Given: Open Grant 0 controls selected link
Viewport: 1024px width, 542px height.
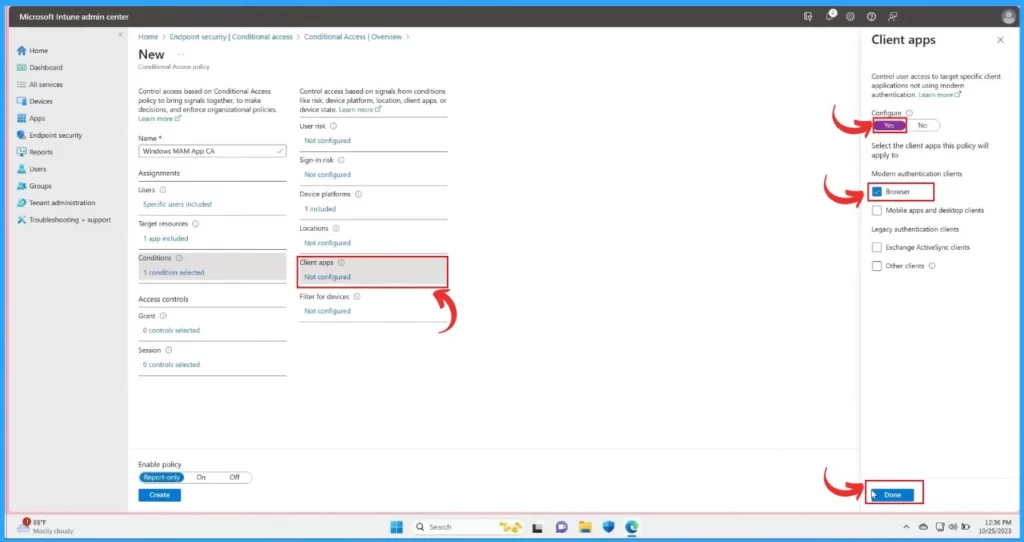Looking at the screenshot, I should pyautogui.click(x=171, y=330).
